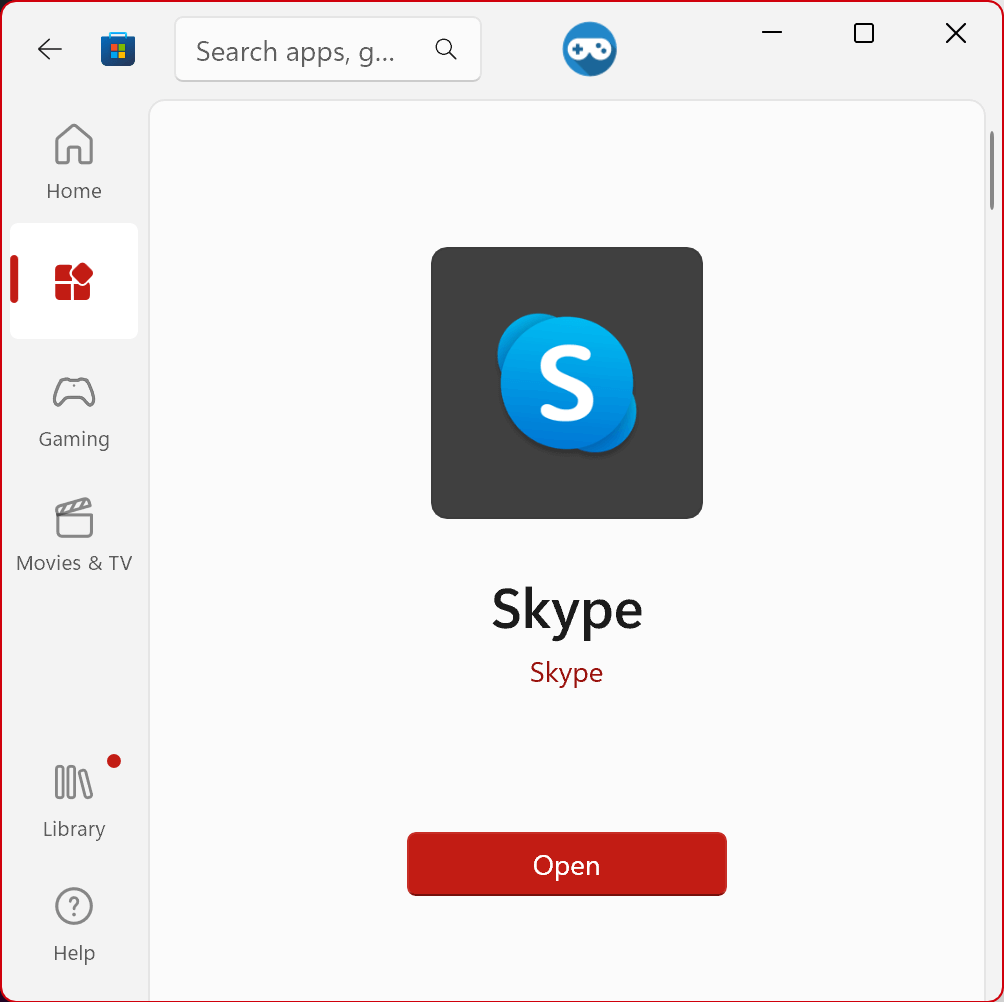
Task: Focus the Search apps input field
Action: tap(327, 49)
